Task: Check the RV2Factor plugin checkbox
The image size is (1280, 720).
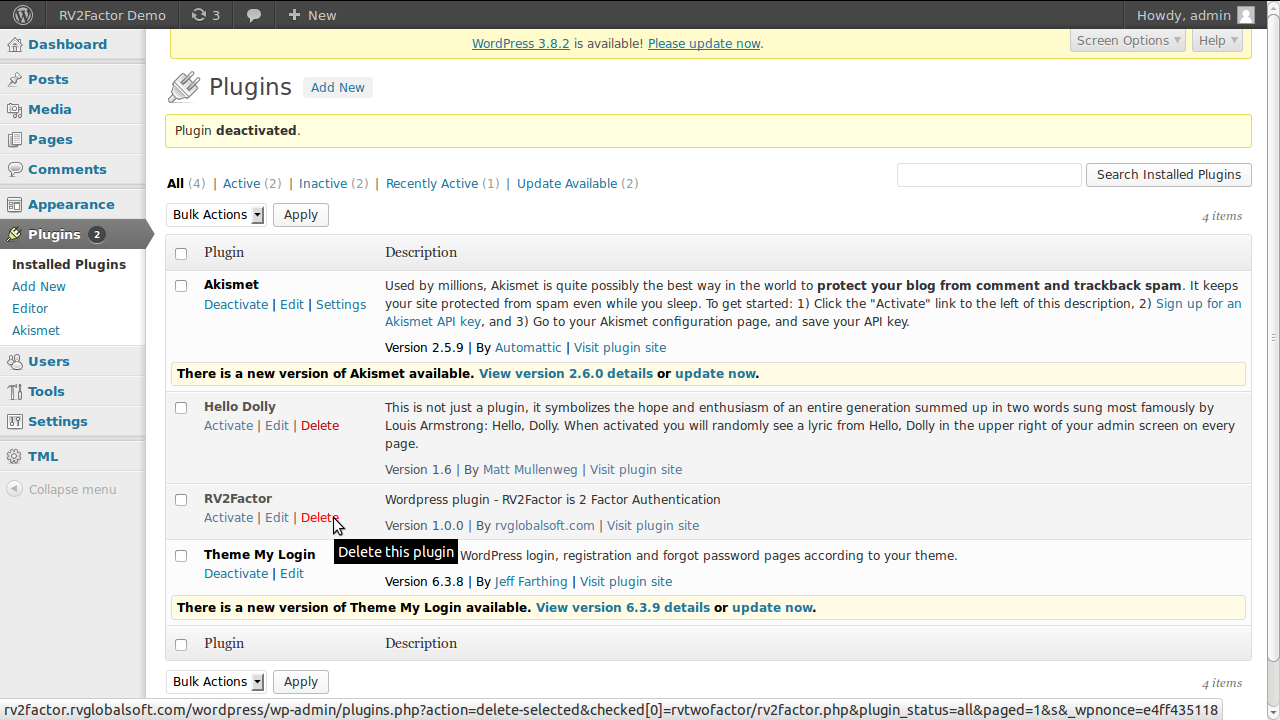Action: coord(181,499)
